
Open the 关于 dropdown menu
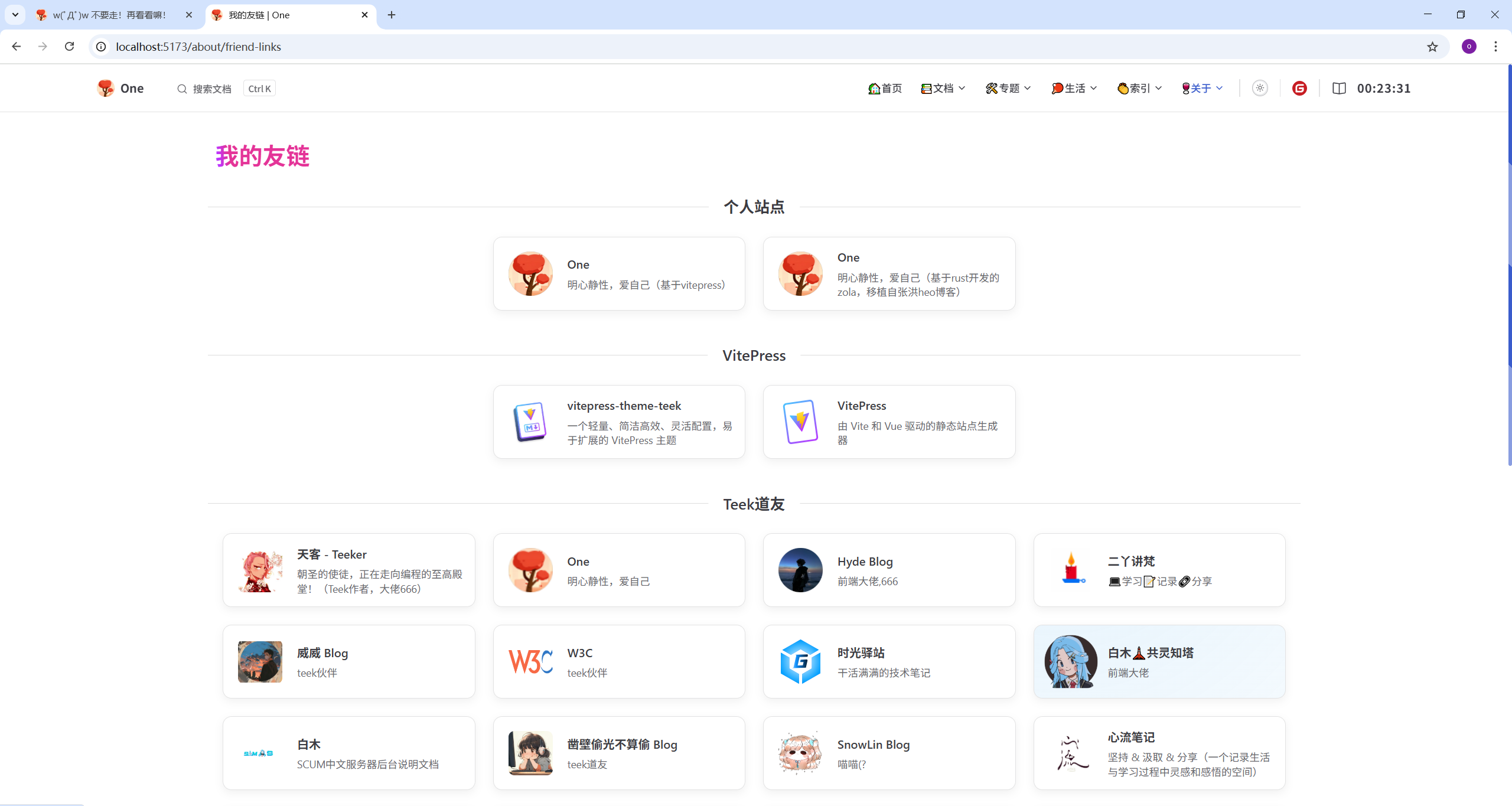tap(1202, 89)
